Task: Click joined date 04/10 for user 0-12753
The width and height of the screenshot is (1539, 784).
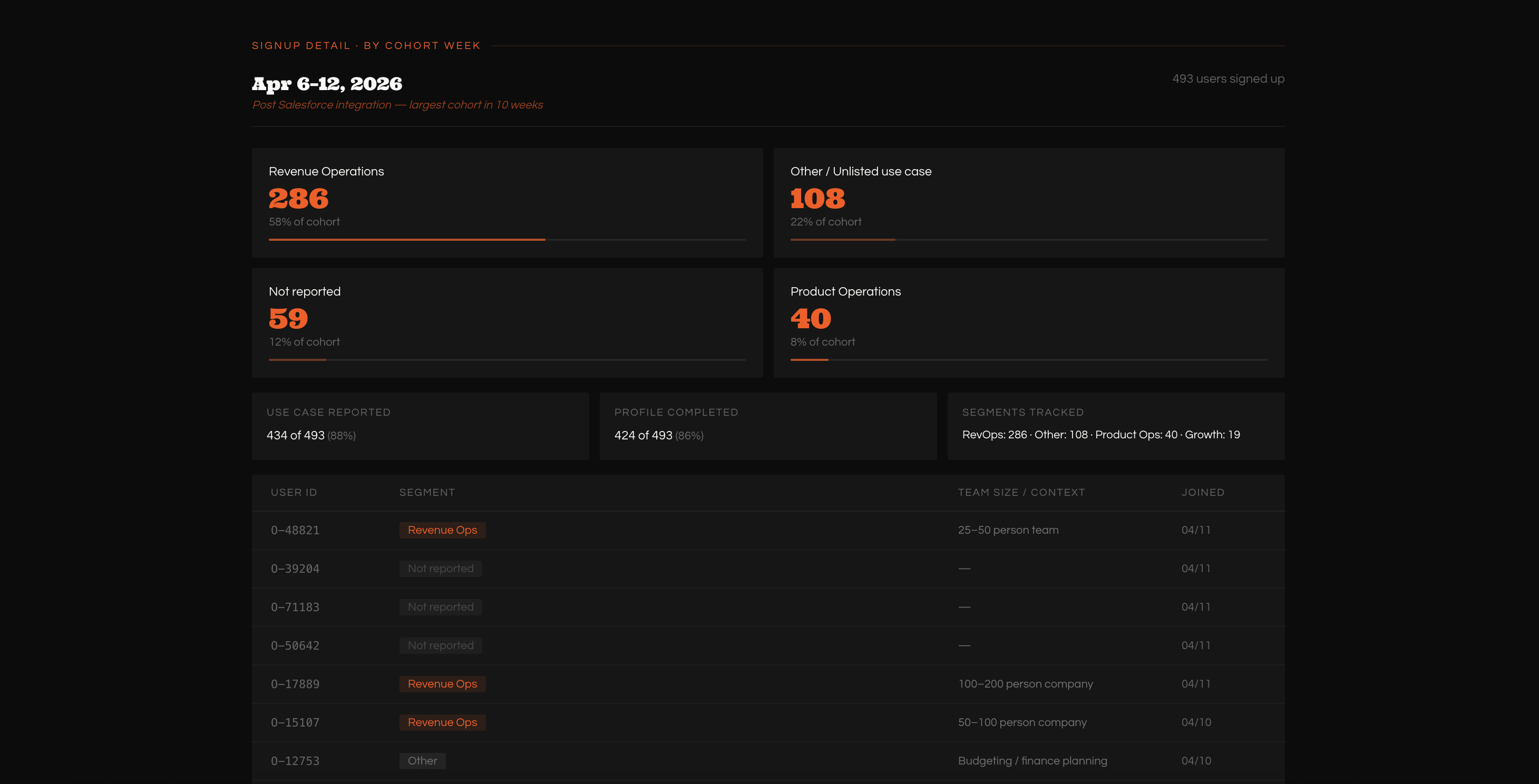Action: tap(1196, 761)
